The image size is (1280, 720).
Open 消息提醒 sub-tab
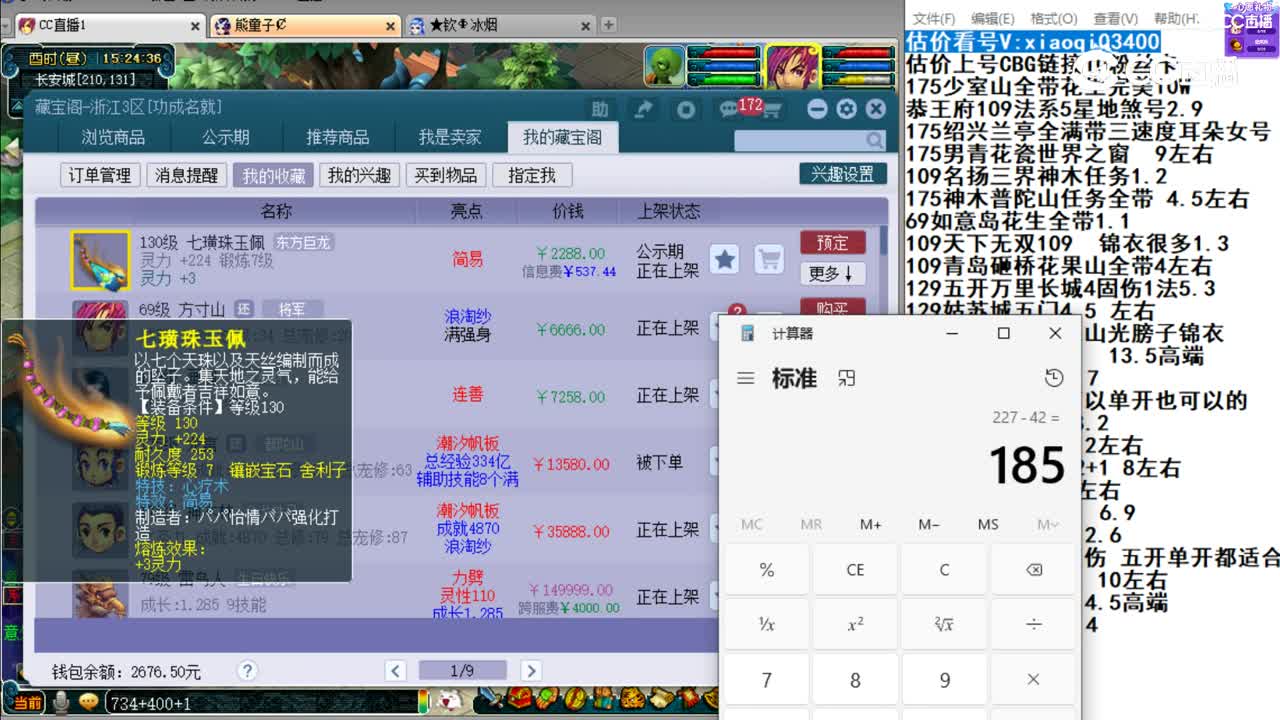point(186,175)
